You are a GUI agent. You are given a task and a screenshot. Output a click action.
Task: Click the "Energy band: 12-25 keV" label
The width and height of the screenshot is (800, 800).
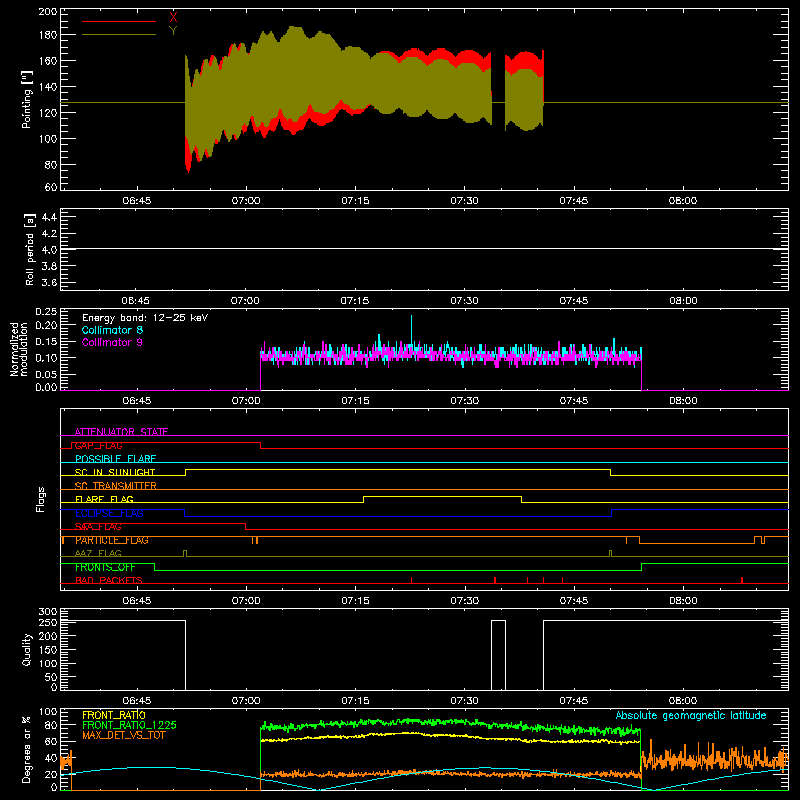(145, 318)
